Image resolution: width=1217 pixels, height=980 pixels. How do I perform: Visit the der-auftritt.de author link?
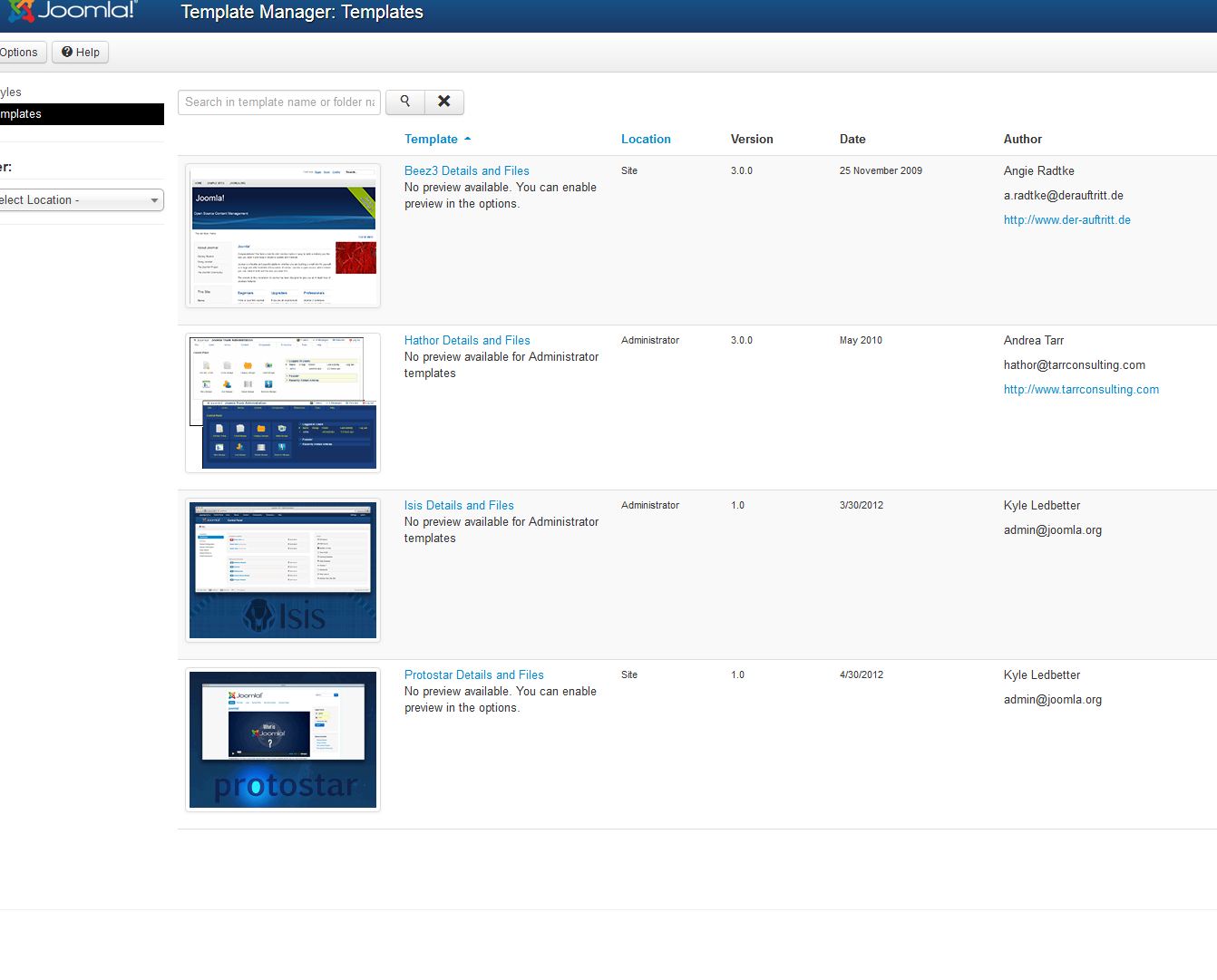tap(1067, 219)
